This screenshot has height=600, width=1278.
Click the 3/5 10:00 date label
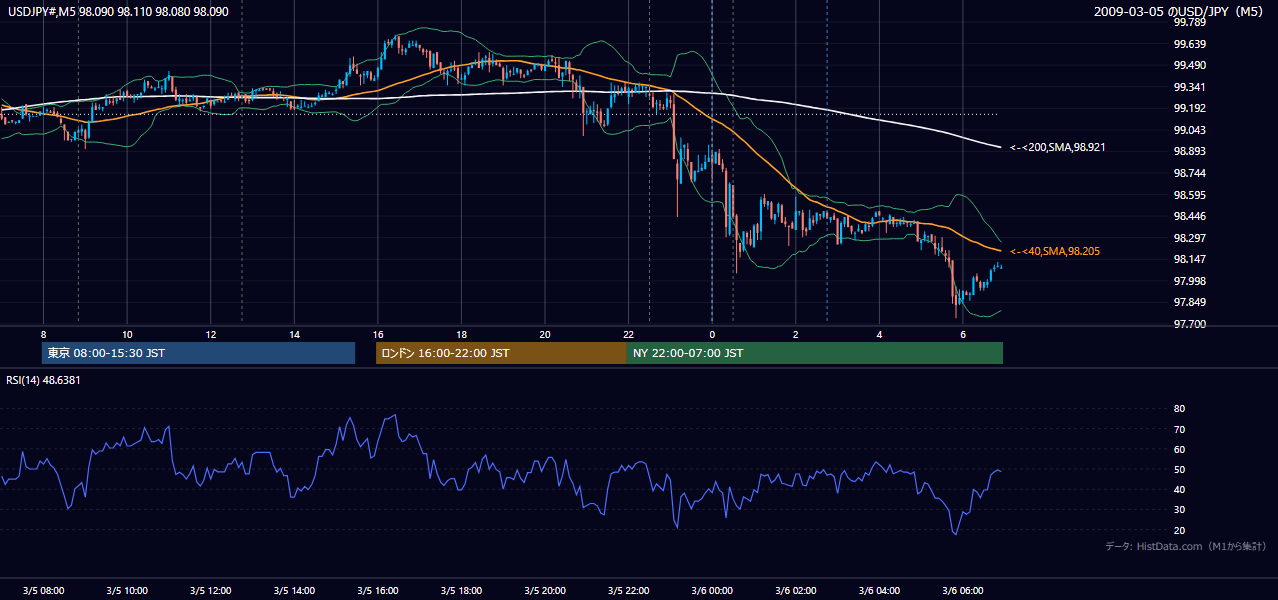[x=127, y=591]
